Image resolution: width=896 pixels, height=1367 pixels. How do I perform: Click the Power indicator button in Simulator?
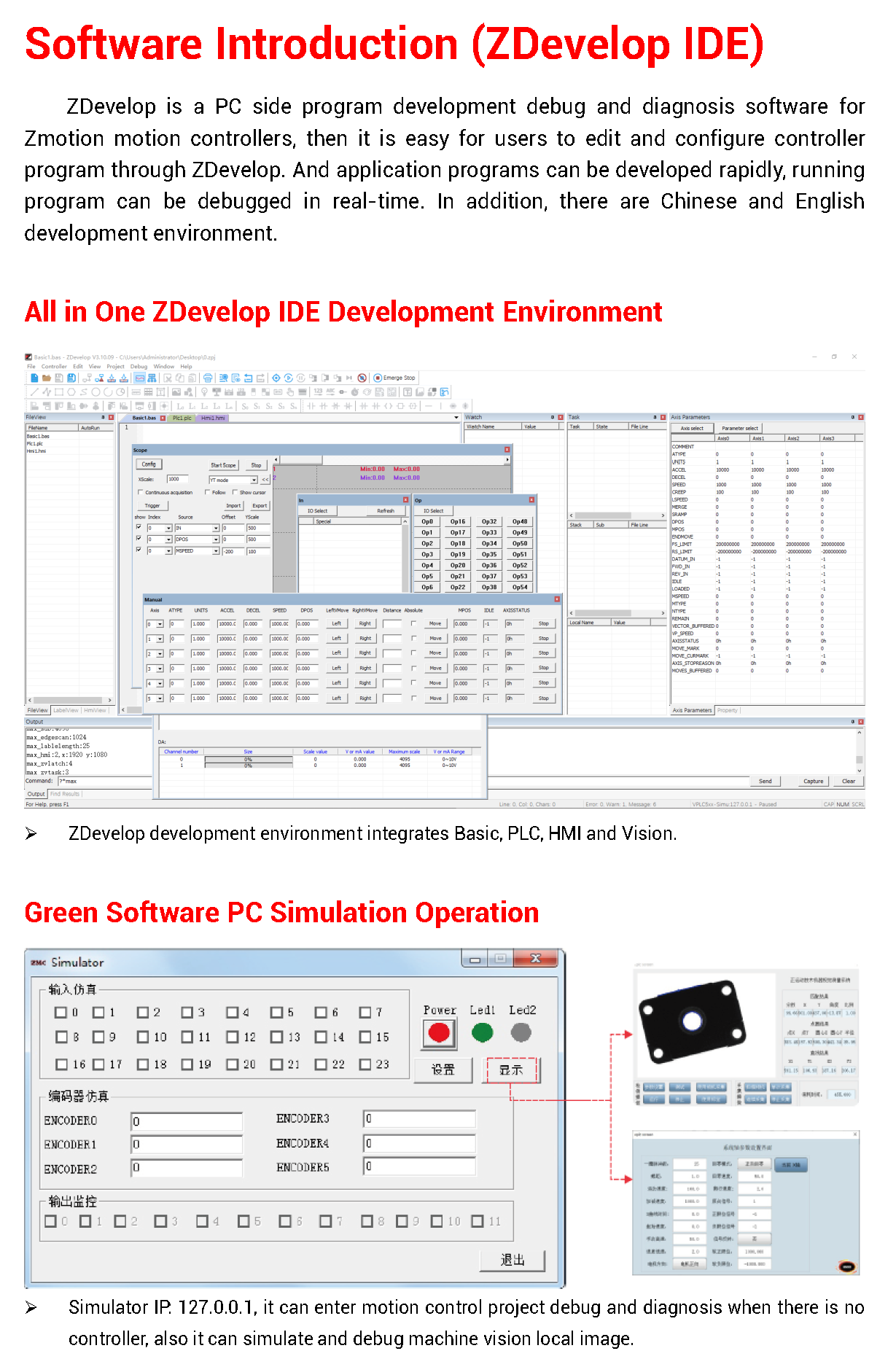[x=440, y=1033]
